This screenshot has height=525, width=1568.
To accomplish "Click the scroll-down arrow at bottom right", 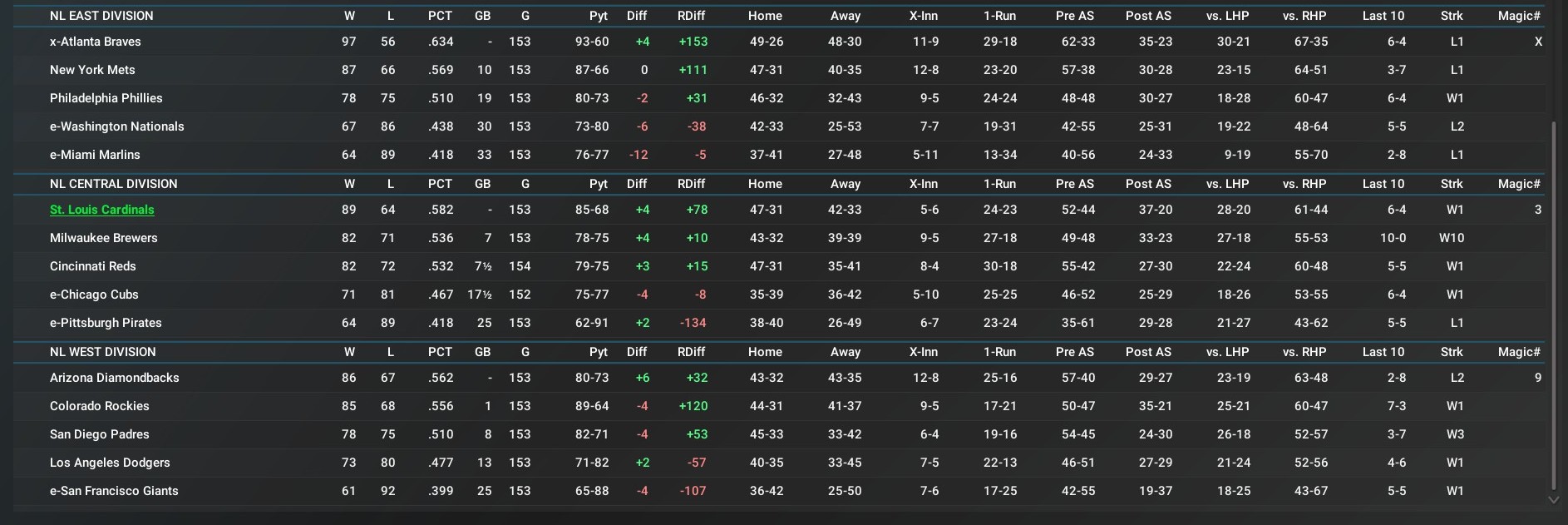I will point(1553,500).
